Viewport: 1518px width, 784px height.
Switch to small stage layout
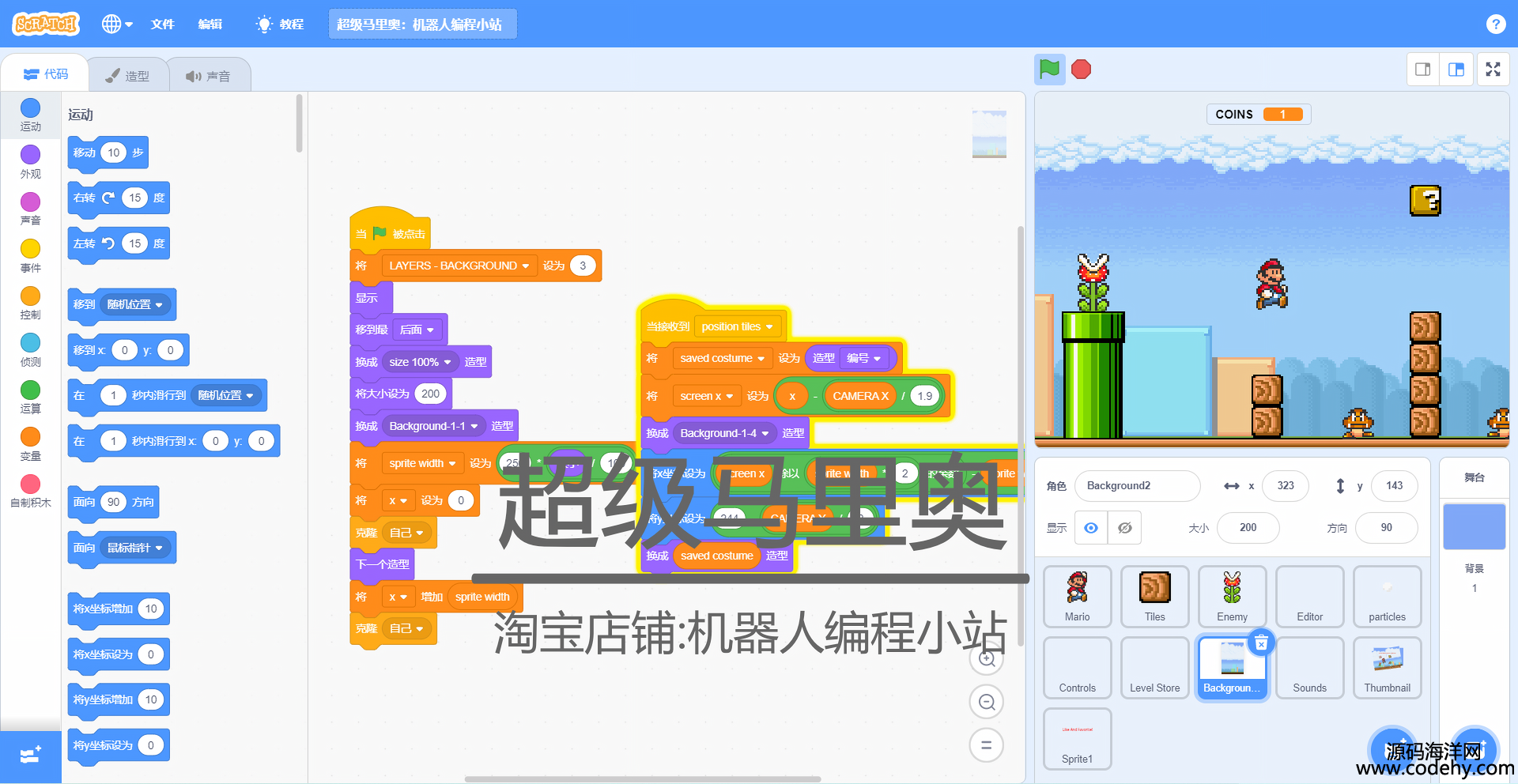pos(1423,70)
